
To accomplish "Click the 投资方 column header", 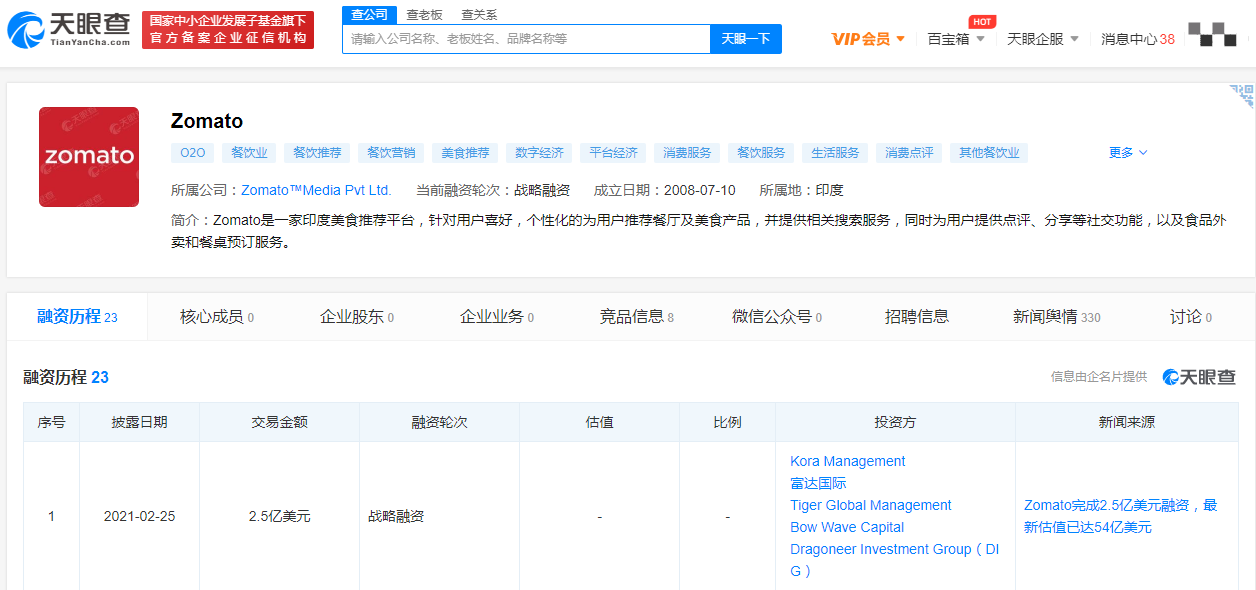I will pos(895,422).
